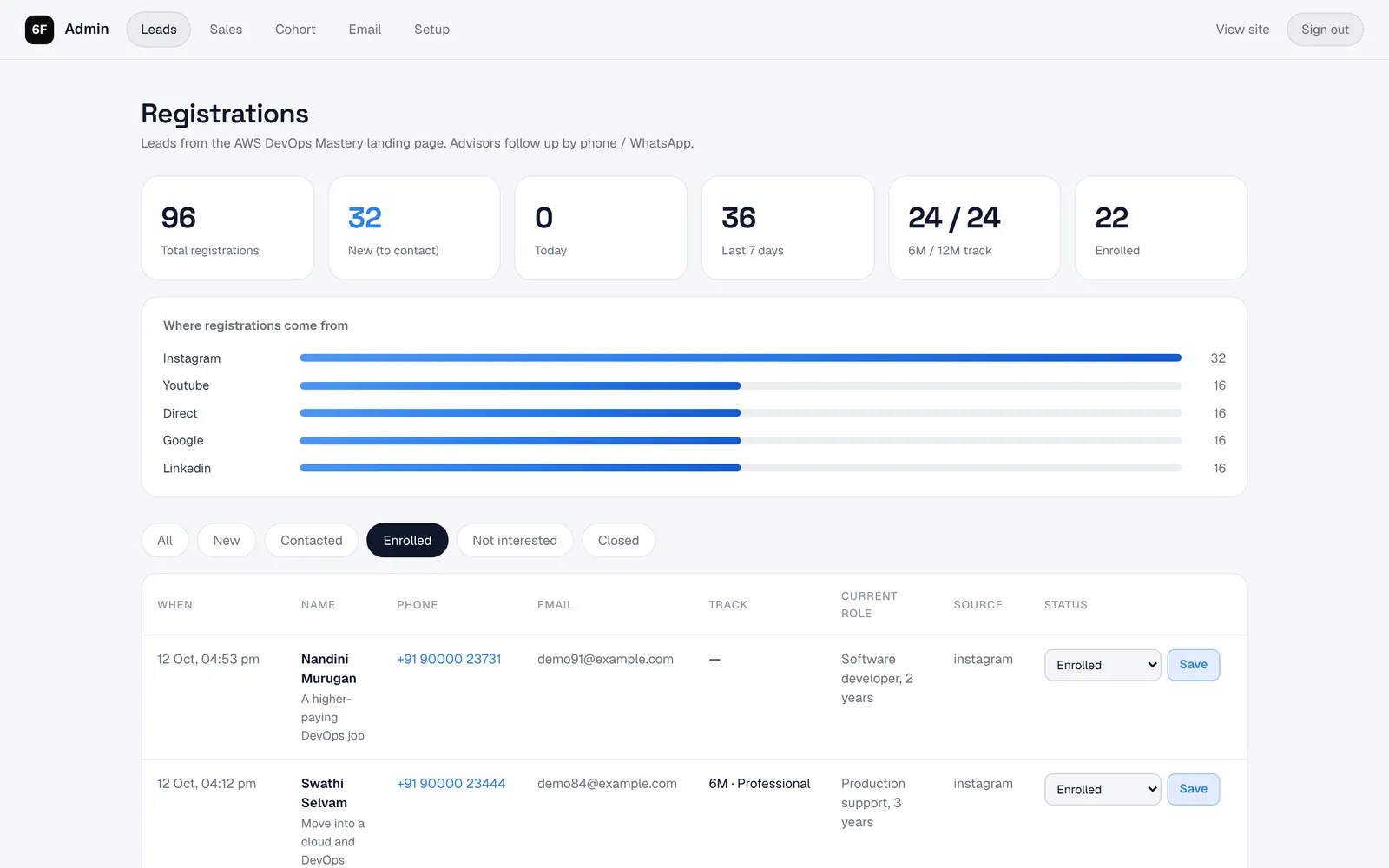Image resolution: width=1389 pixels, height=868 pixels.
Task: Show Closed registrations
Action: (618, 540)
